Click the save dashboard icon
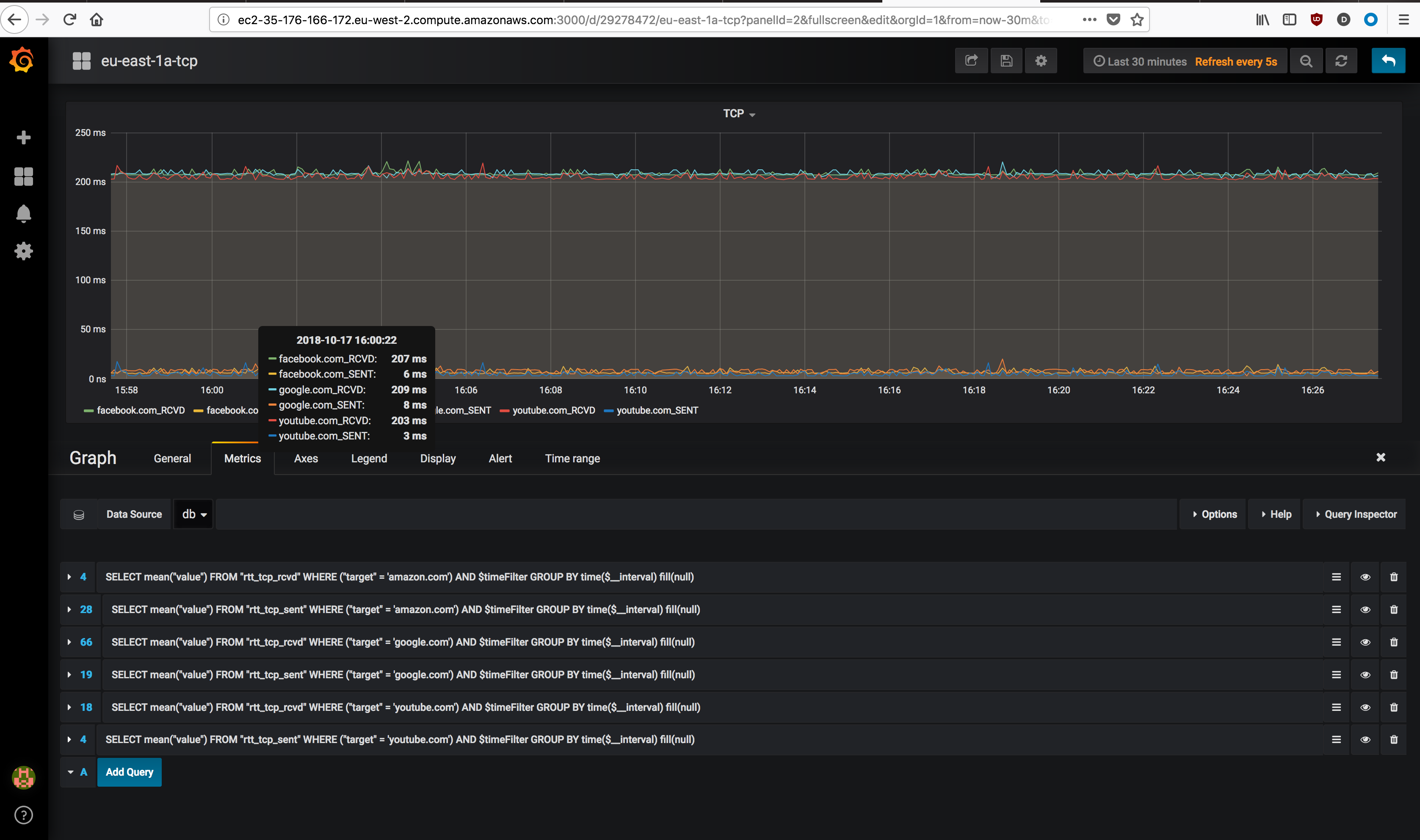 point(1006,61)
